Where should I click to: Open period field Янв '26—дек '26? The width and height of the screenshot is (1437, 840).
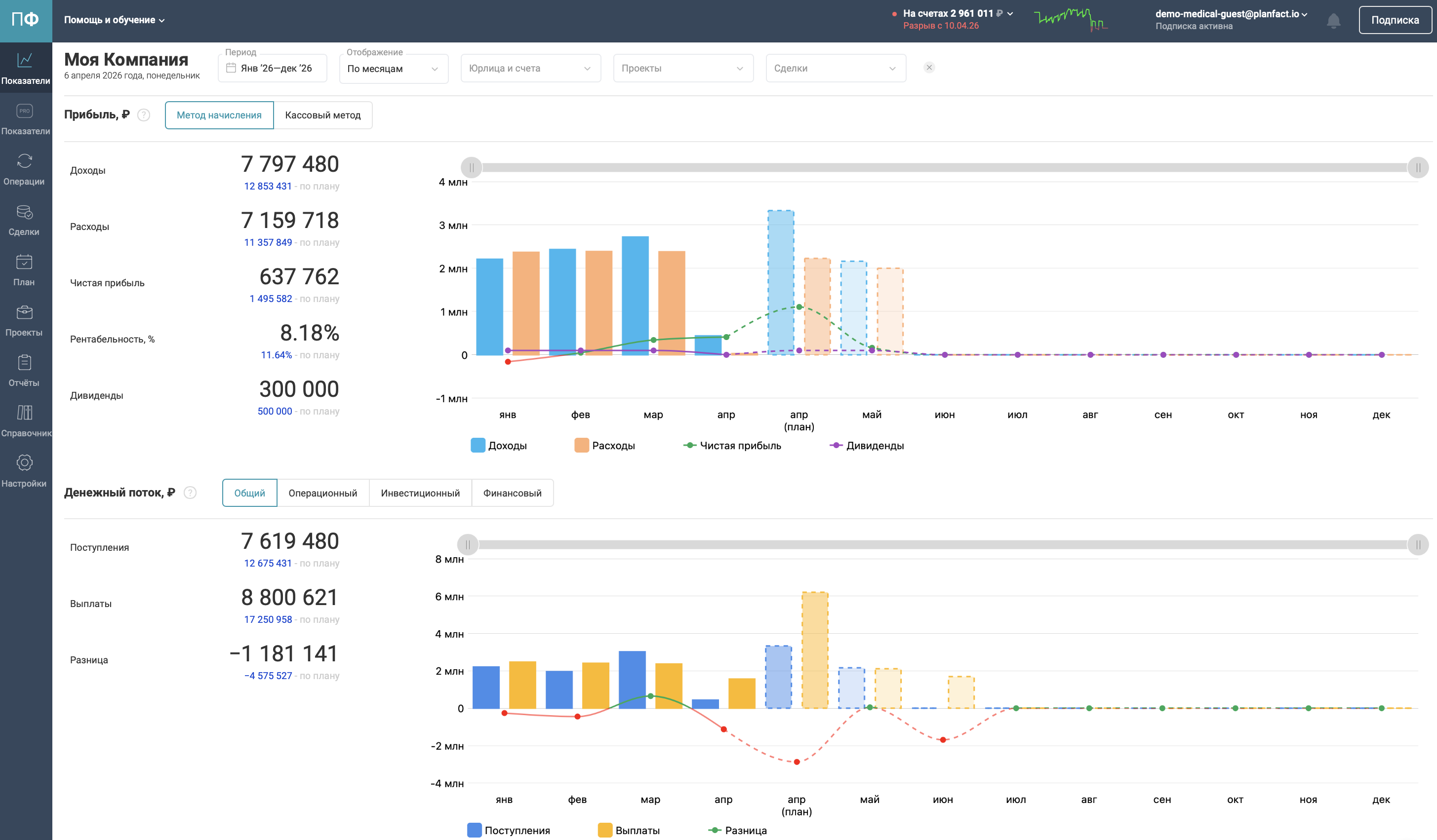(273, 69)
